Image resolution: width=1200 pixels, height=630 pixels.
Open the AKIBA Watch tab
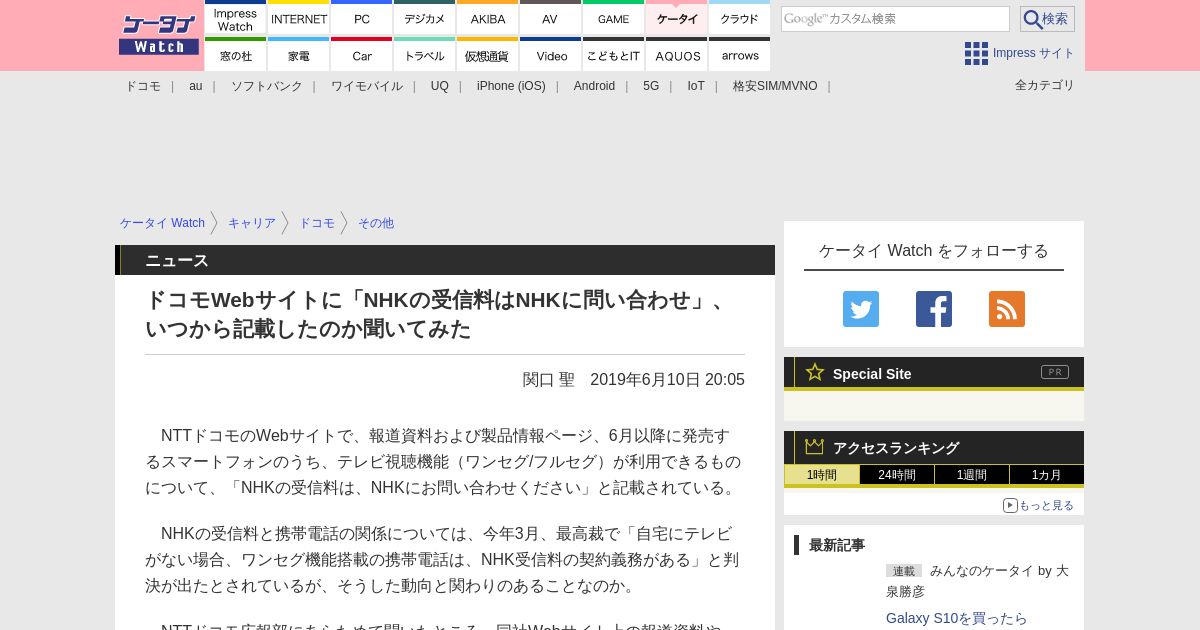click(488, 19)
